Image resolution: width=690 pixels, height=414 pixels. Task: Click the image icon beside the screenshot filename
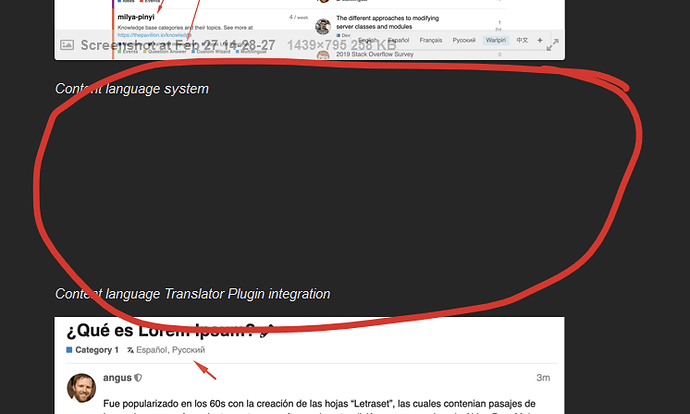click(67, 45)
